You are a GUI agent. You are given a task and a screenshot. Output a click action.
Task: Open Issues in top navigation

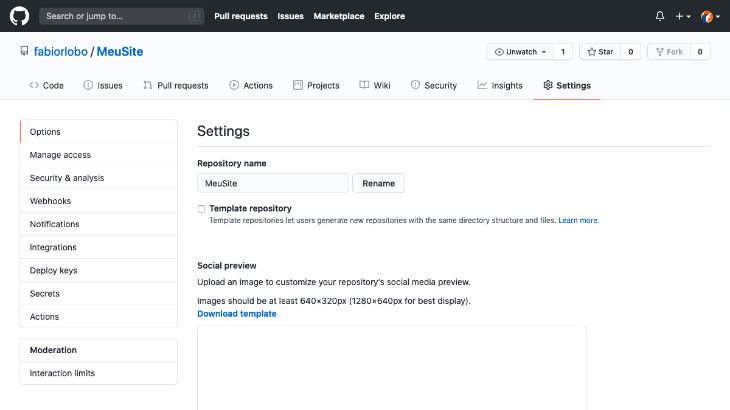[291, 16]
